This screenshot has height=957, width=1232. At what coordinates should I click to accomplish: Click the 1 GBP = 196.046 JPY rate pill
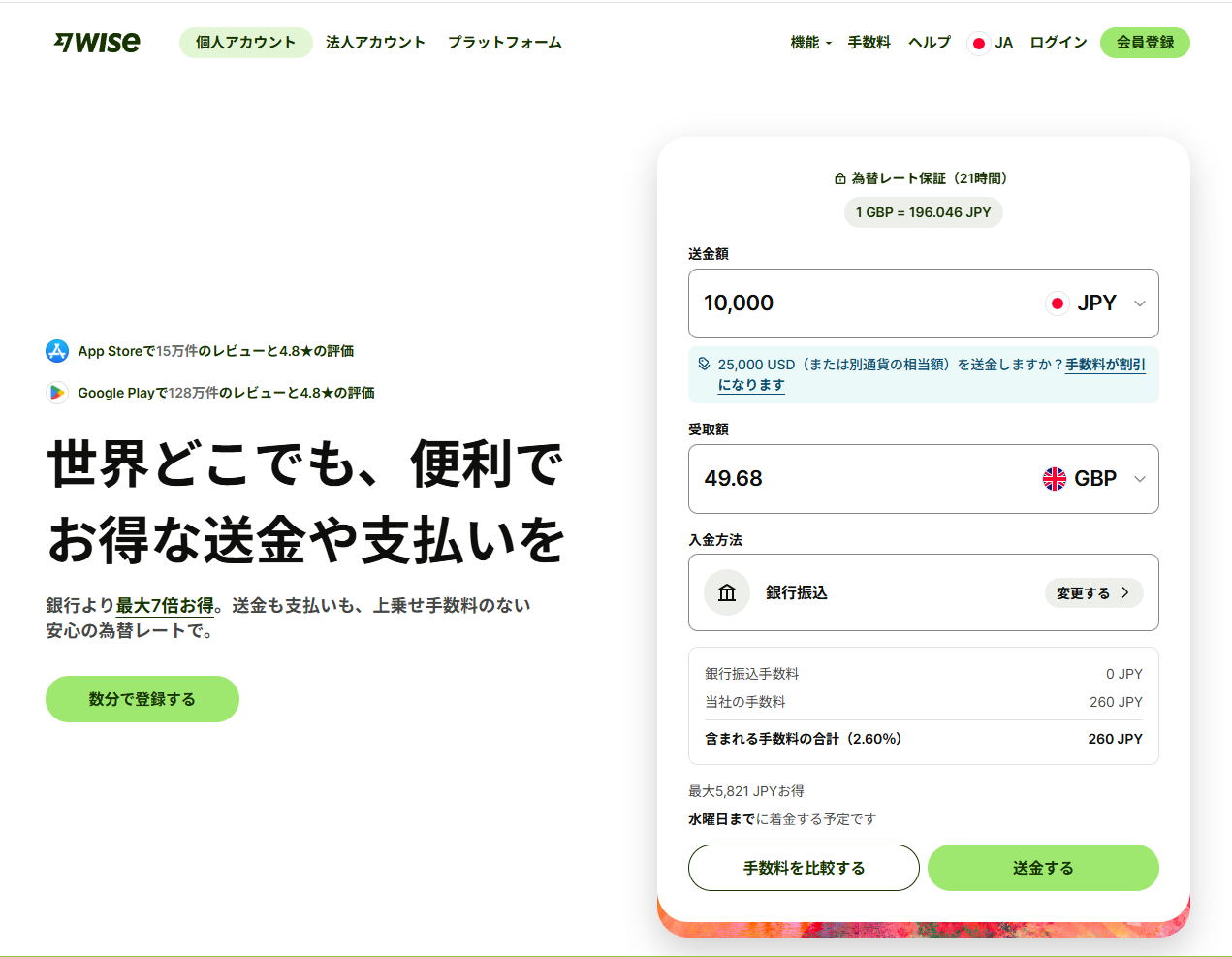click(924, 212)
